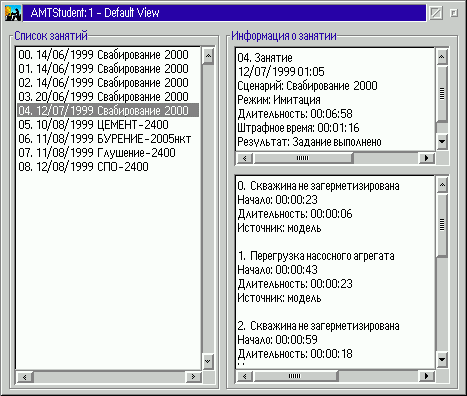Click 'Начало: 00:00:43' line
The image size is (467, 396).
[x=277, y=270]
